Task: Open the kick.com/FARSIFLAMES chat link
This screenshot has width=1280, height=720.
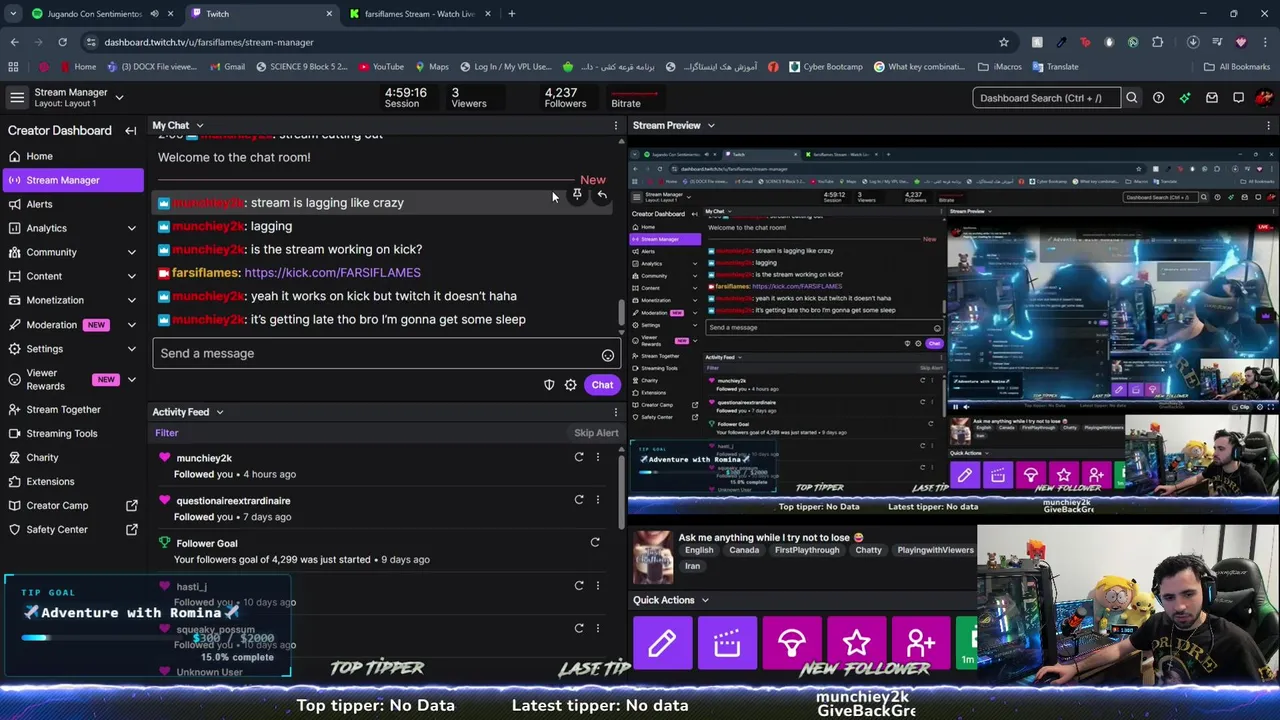Action: pyautogui.click(x=332, y=273)
